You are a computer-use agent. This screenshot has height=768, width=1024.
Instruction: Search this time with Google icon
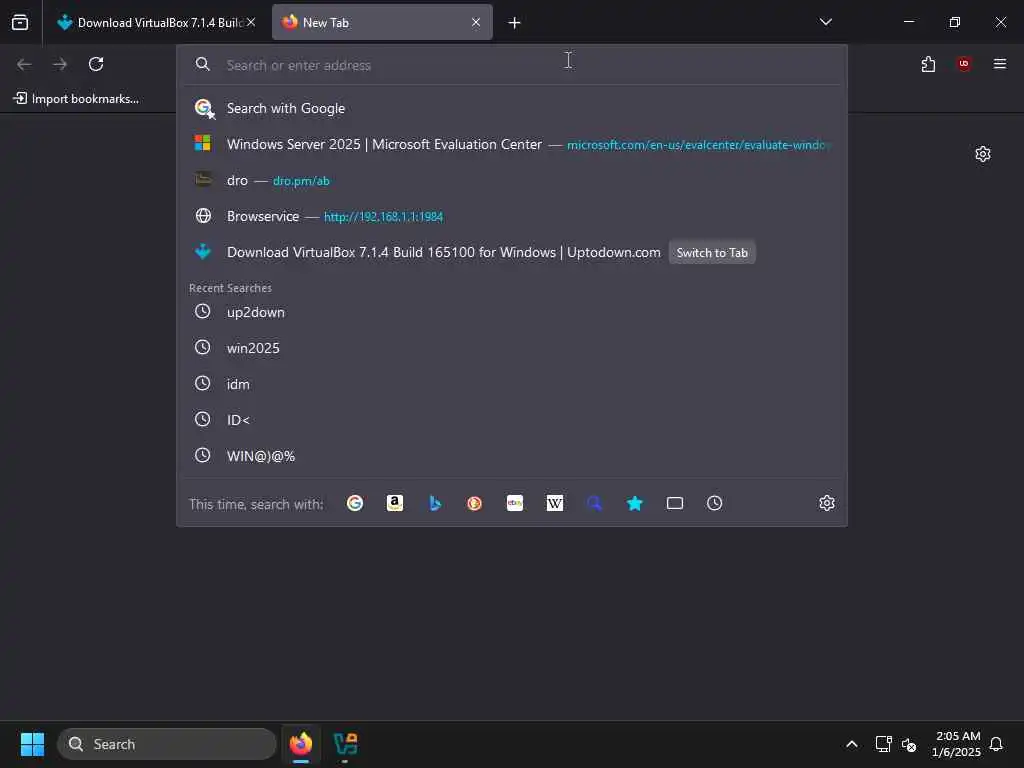click(355, 503)
